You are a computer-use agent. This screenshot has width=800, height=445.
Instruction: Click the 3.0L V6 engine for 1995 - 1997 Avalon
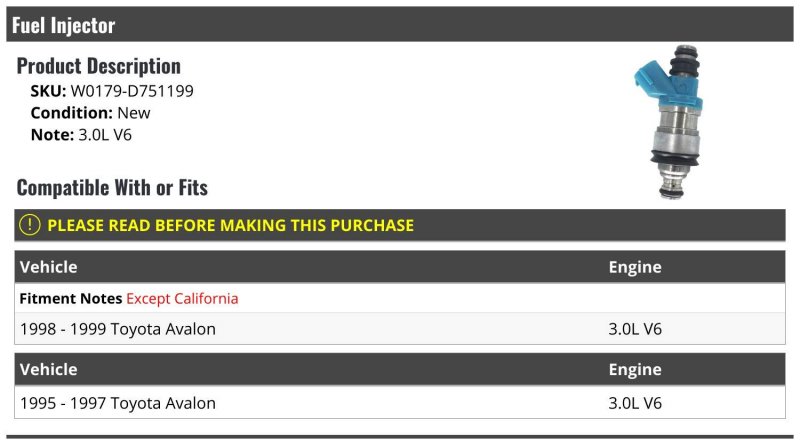tap(635, 403)
